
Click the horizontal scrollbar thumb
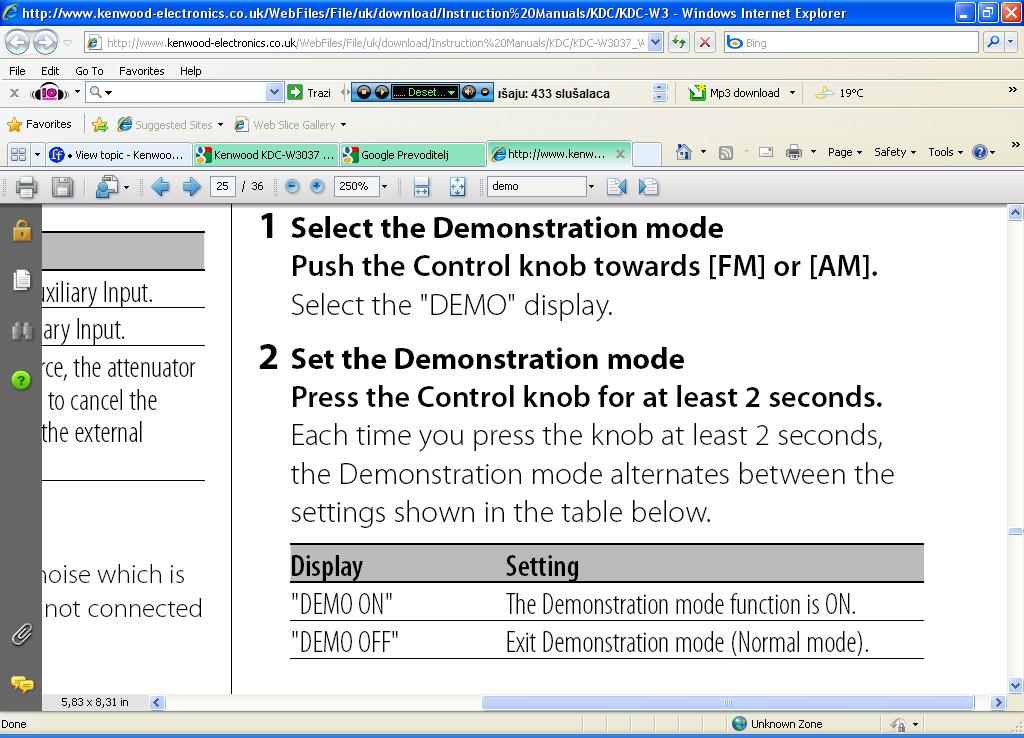[727, 702]
